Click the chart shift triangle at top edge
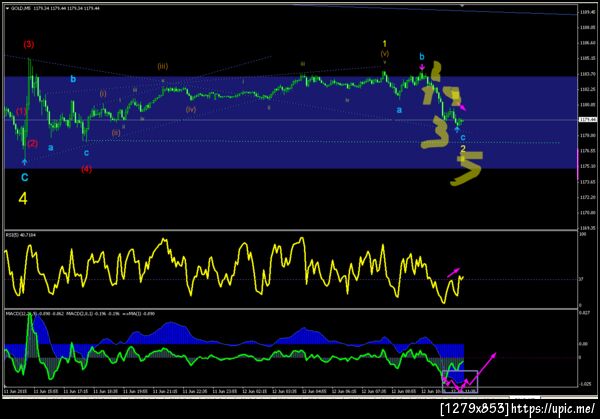This screenshot has width=600, height=419. [462, 6]
